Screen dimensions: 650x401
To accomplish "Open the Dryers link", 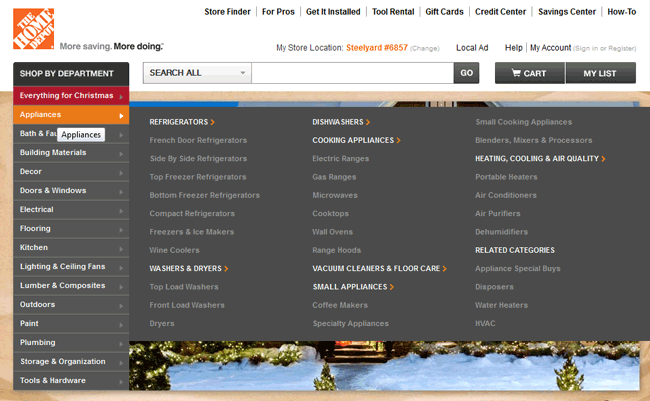I will coord(162,323).
